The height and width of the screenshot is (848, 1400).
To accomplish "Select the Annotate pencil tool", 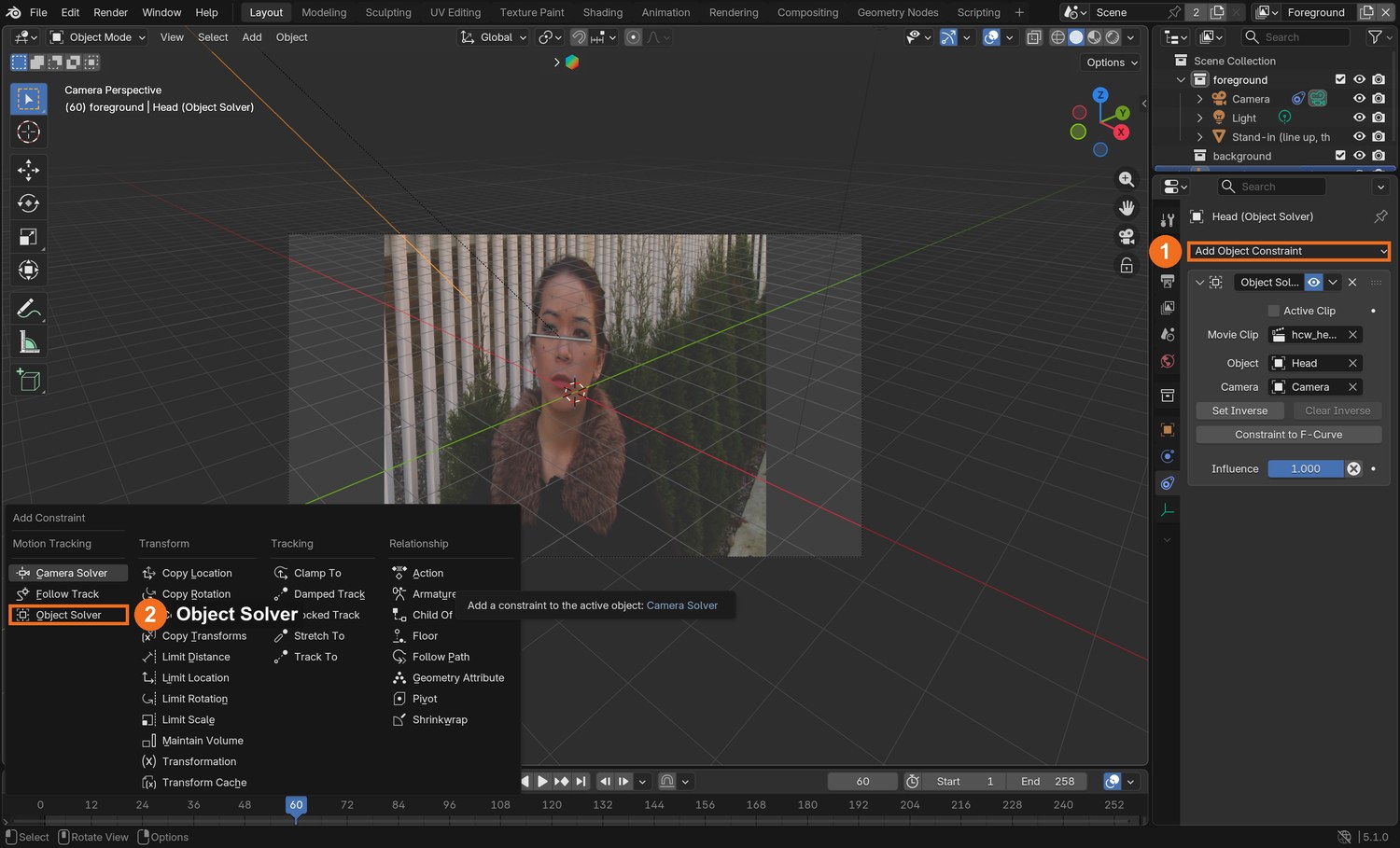I will 29,309.
